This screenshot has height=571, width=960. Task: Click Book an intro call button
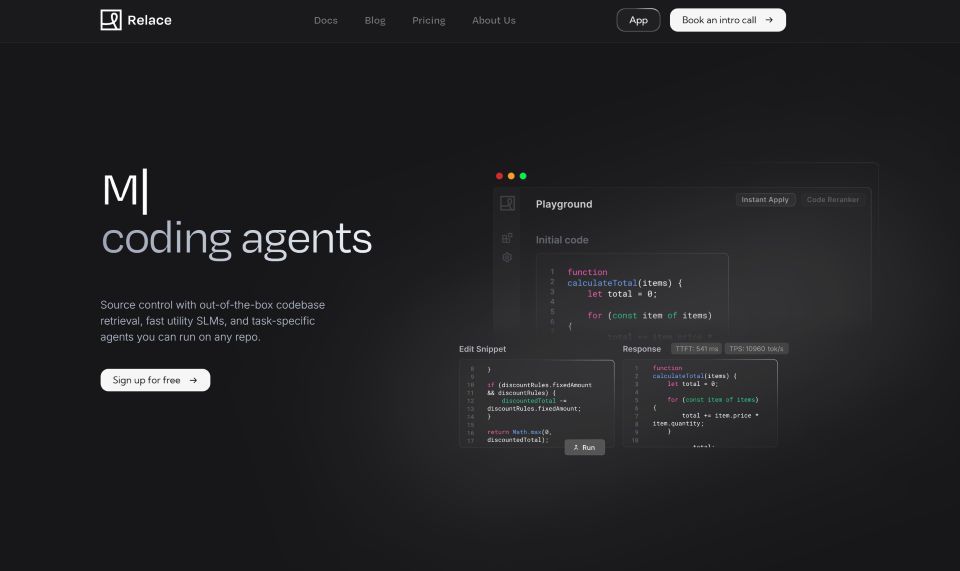727,20
